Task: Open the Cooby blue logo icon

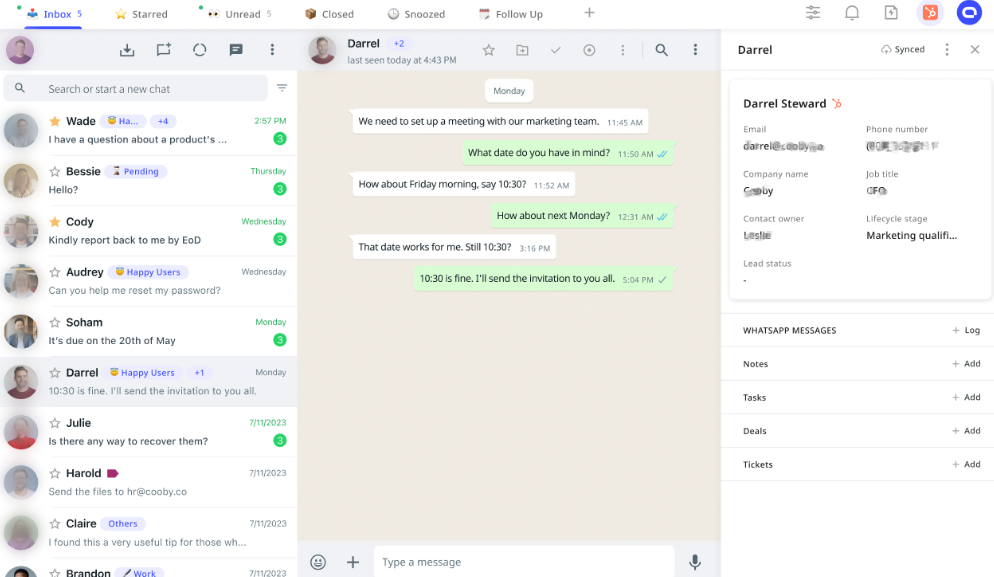Action: [x=969, y=13]
